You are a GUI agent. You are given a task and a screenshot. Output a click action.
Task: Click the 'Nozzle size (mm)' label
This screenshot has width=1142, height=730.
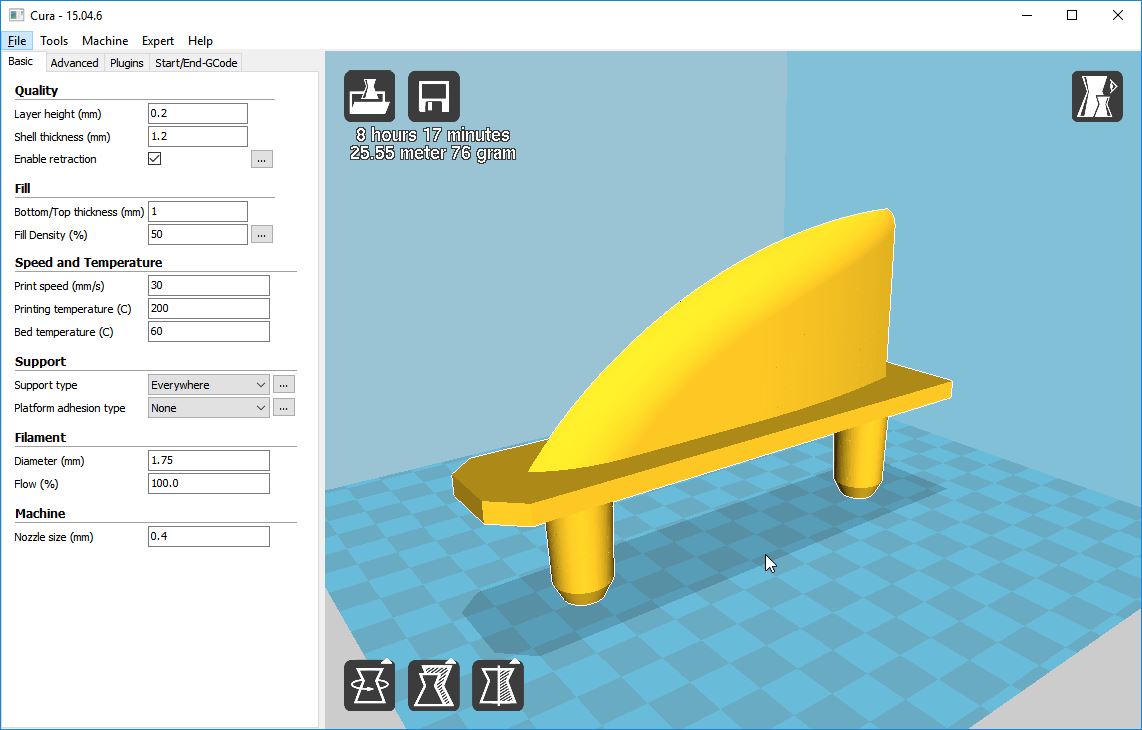(x=54, y=537)
